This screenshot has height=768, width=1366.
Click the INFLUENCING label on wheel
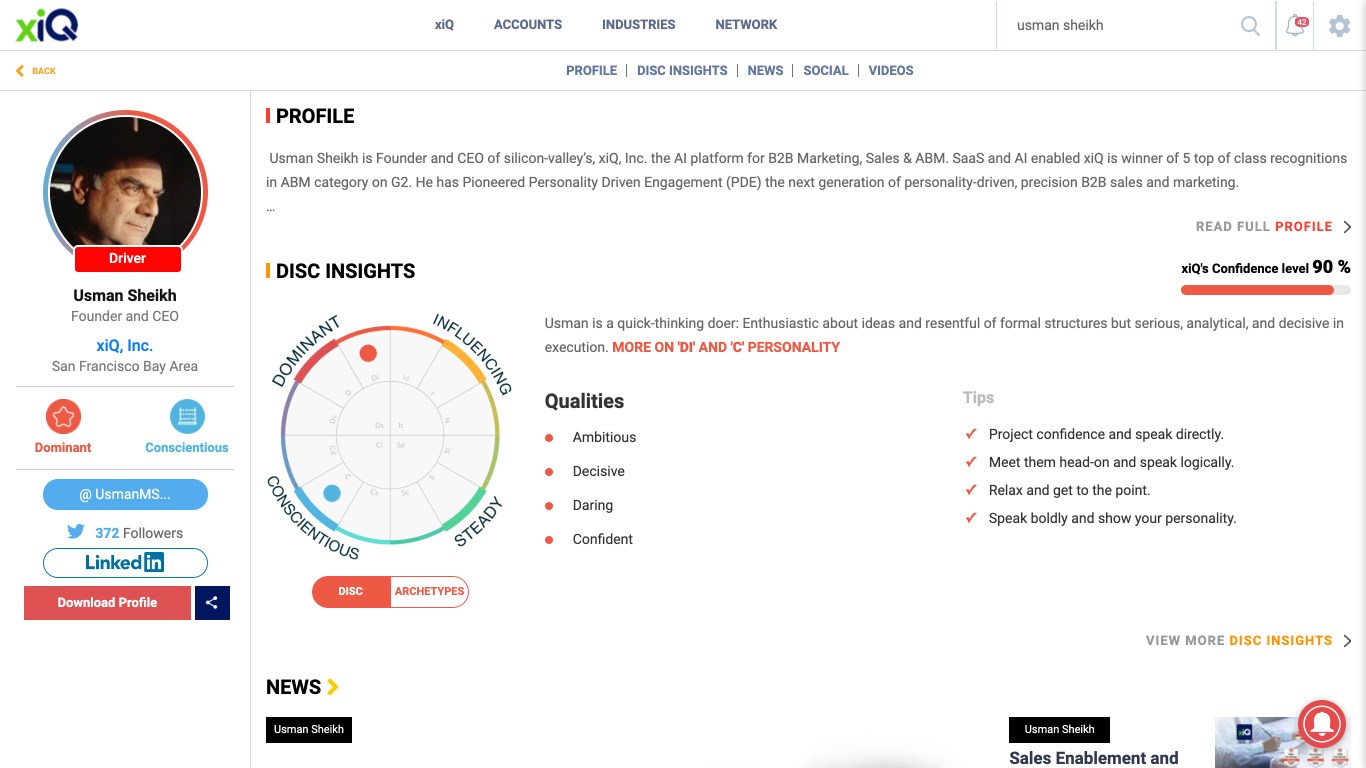(473, 354)
